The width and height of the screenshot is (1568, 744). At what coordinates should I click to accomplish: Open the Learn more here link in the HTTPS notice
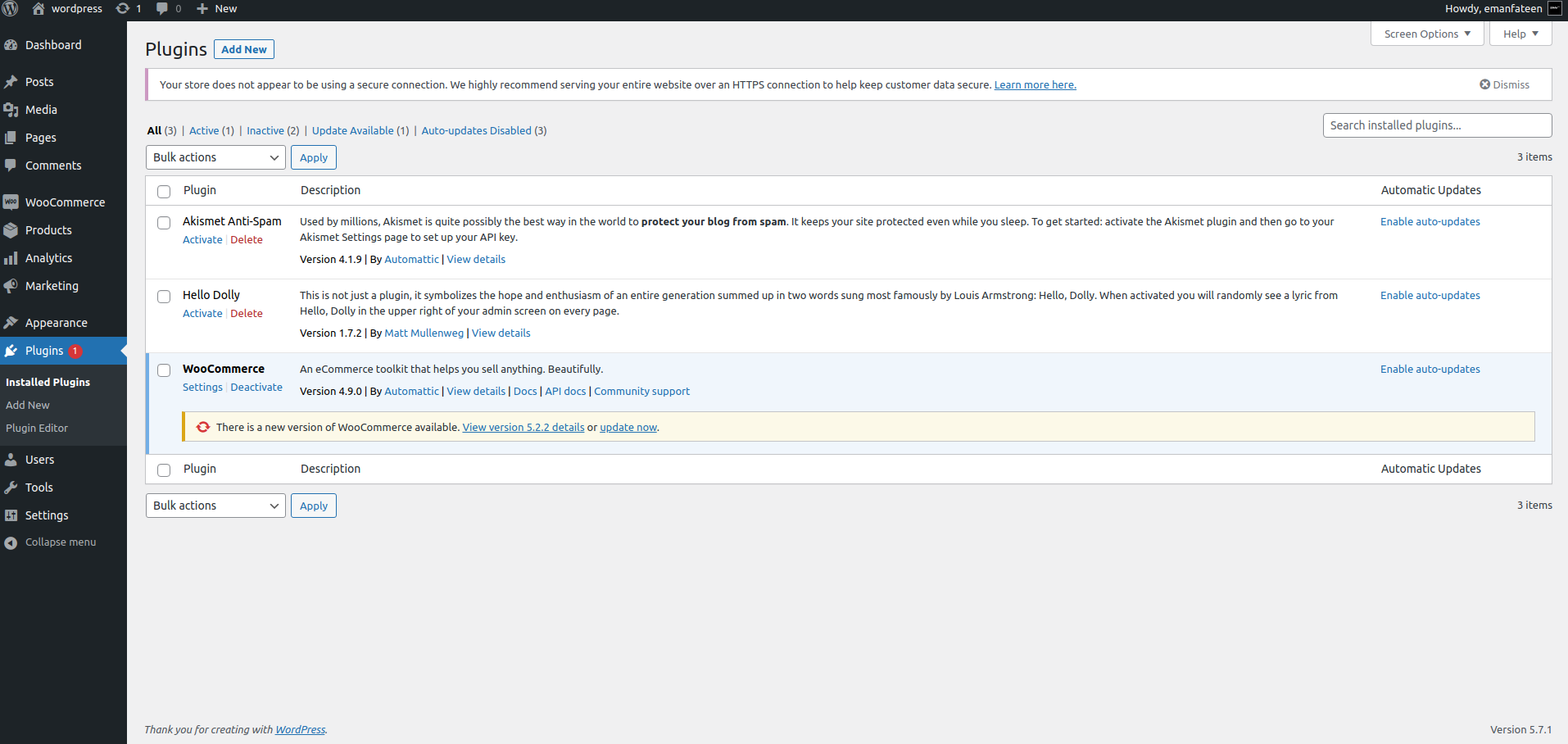[1036, 84]
